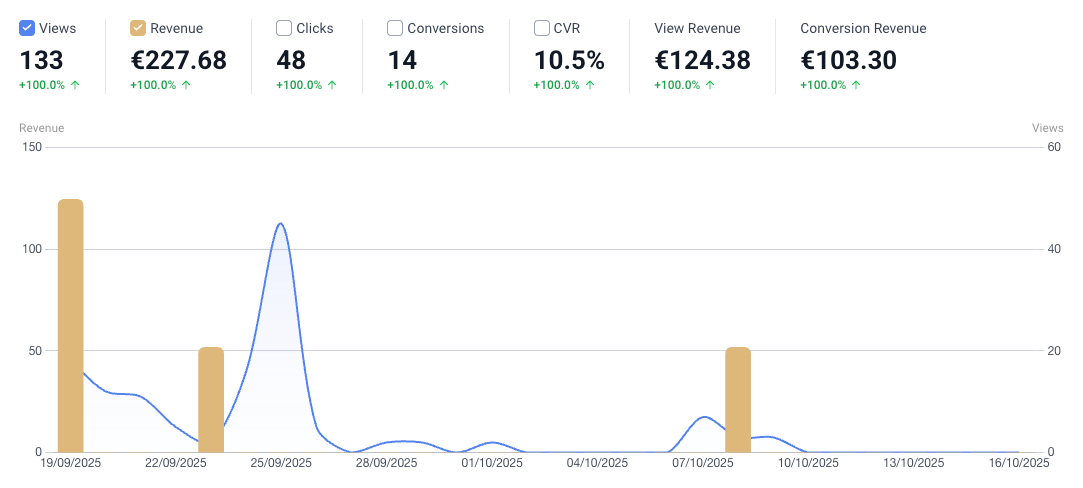This screenshot has height=488, width=1083.
Task: Click the revenue bar near 23/09/2025
Action: pos(211,400)
